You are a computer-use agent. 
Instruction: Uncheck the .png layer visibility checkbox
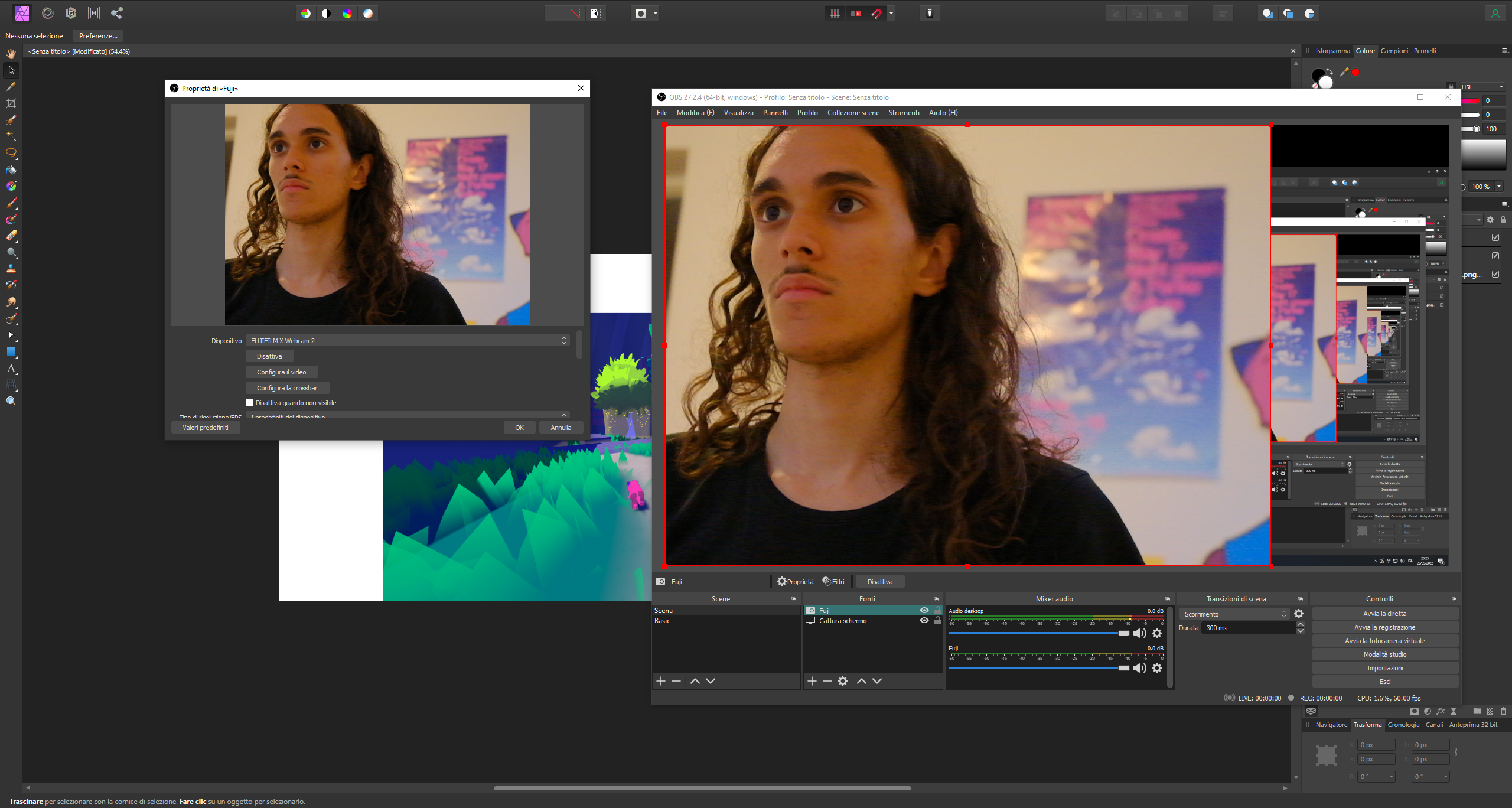(x=1495, y=274)
